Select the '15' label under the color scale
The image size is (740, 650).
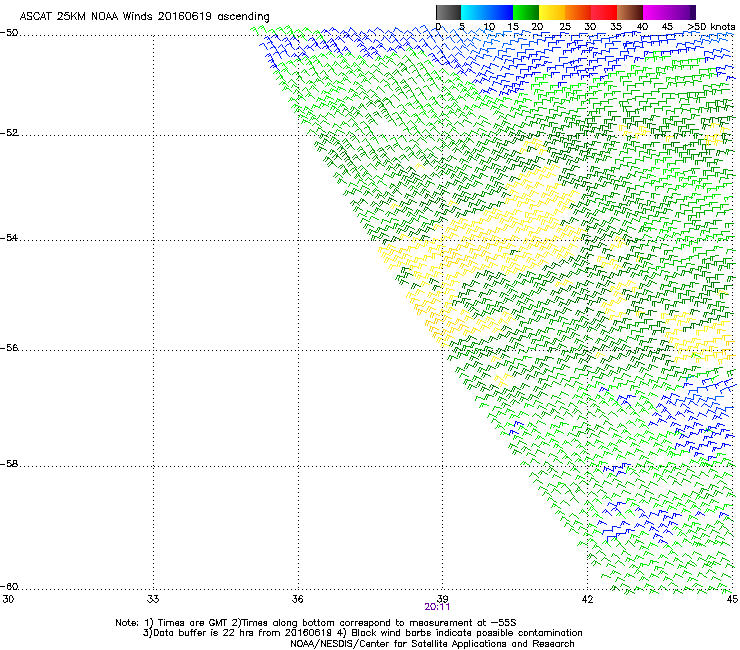tap(513, 27)
